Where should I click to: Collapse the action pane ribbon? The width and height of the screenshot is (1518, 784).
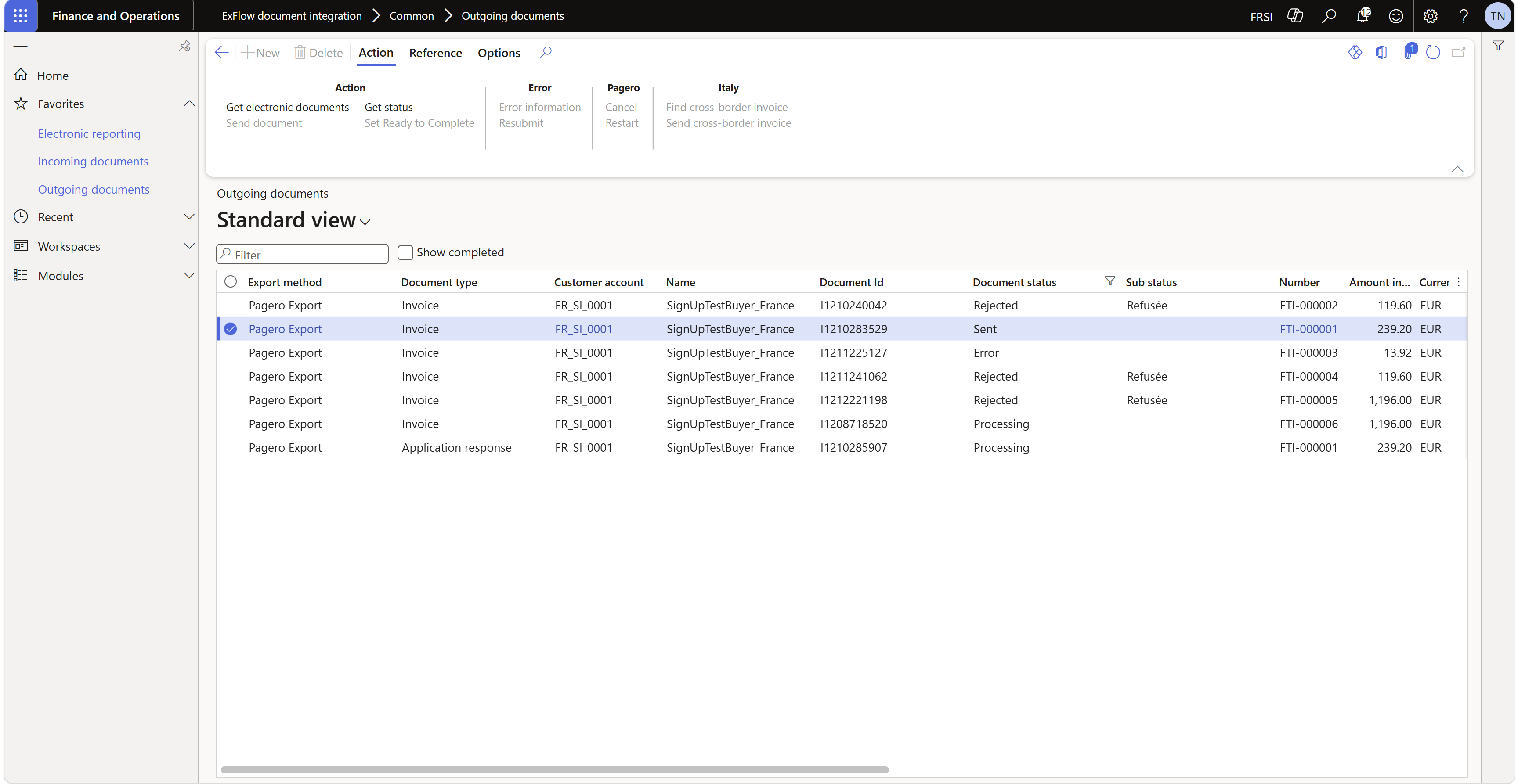click(x=1457, y=169)
